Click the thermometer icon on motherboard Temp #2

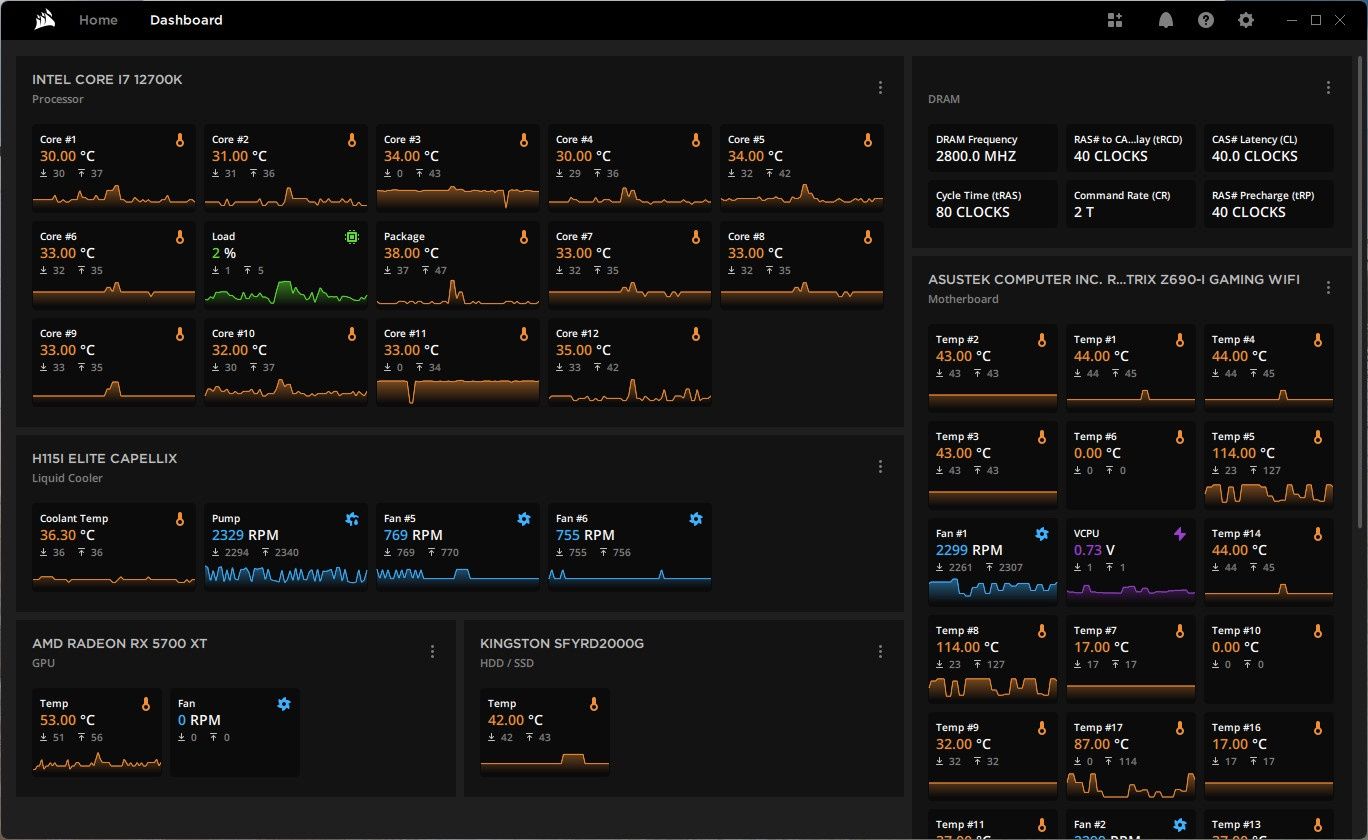coord(1042,341)
